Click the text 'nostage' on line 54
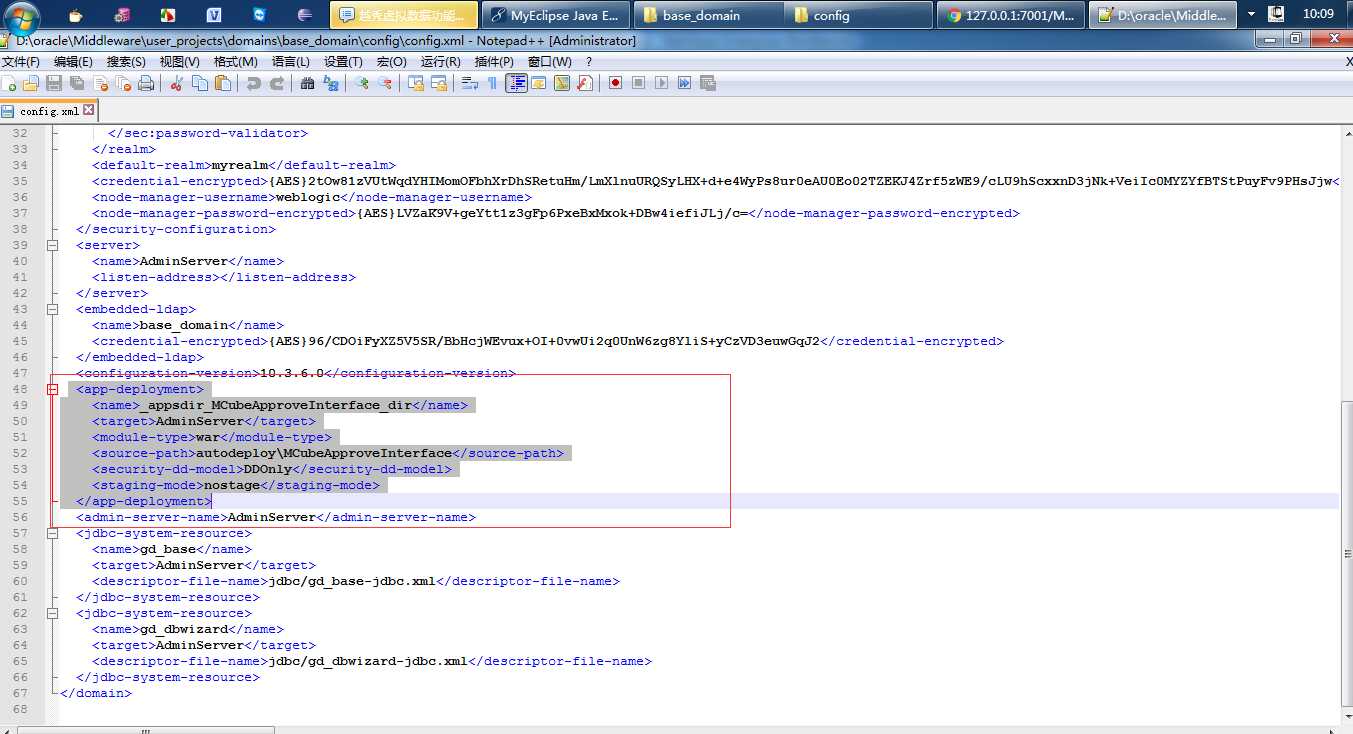Image resolution: width=1353 pixels, height=734 pixels. coord(231,485)
